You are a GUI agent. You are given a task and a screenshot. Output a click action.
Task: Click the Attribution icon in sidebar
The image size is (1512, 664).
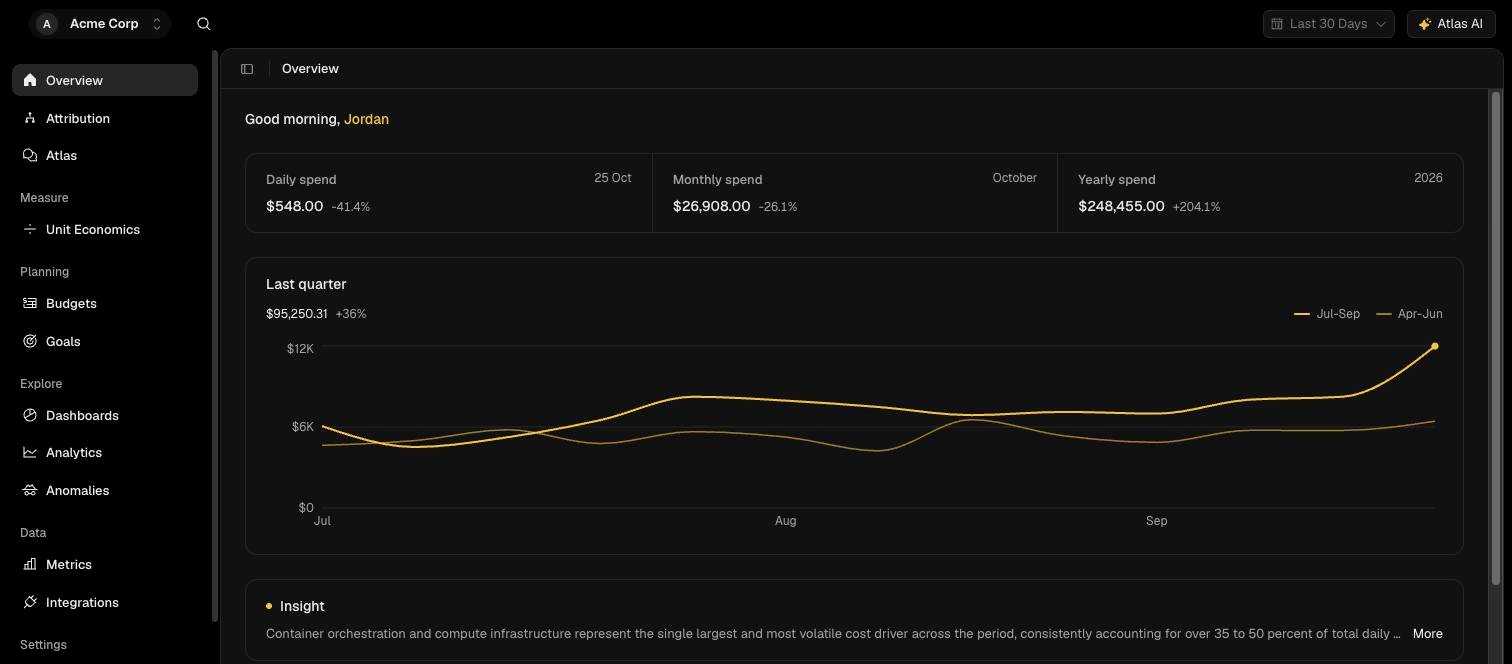(x=30, y=118)
